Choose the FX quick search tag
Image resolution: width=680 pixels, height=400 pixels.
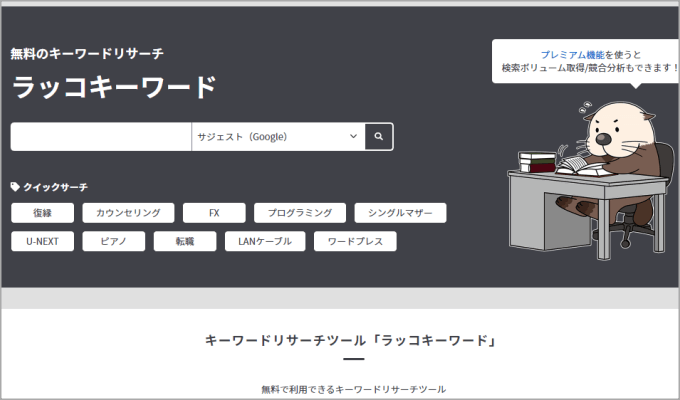click(x=214, y=213)
